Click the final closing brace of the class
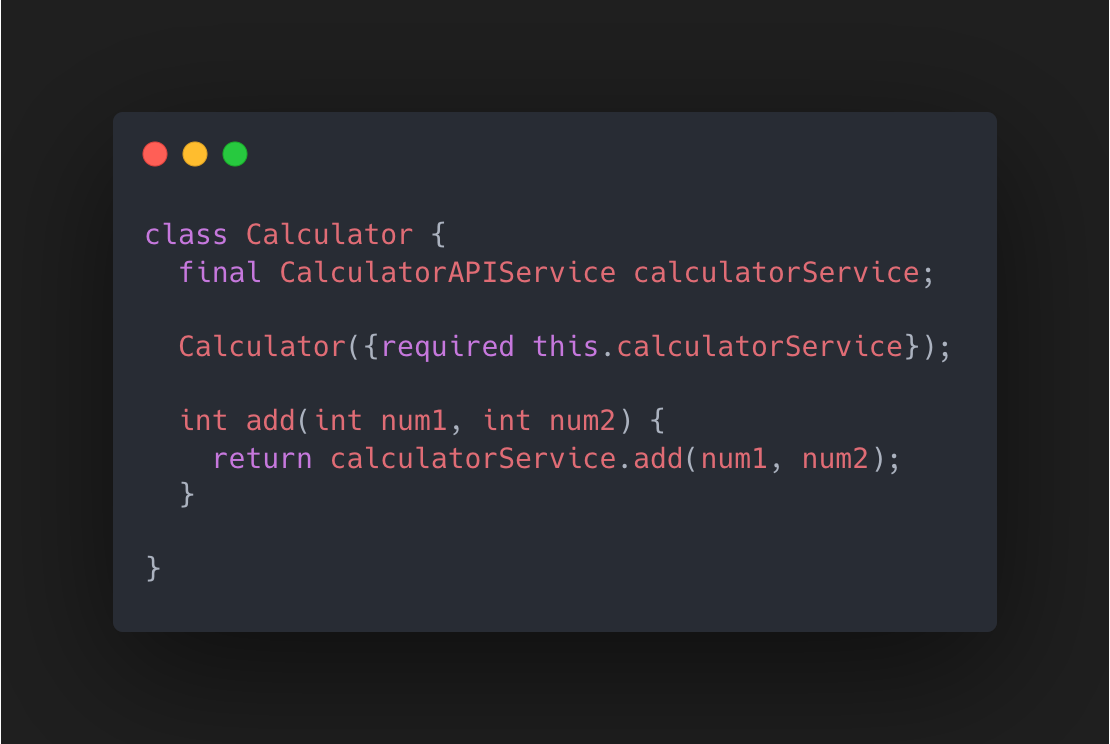 (x=154, y=569)
